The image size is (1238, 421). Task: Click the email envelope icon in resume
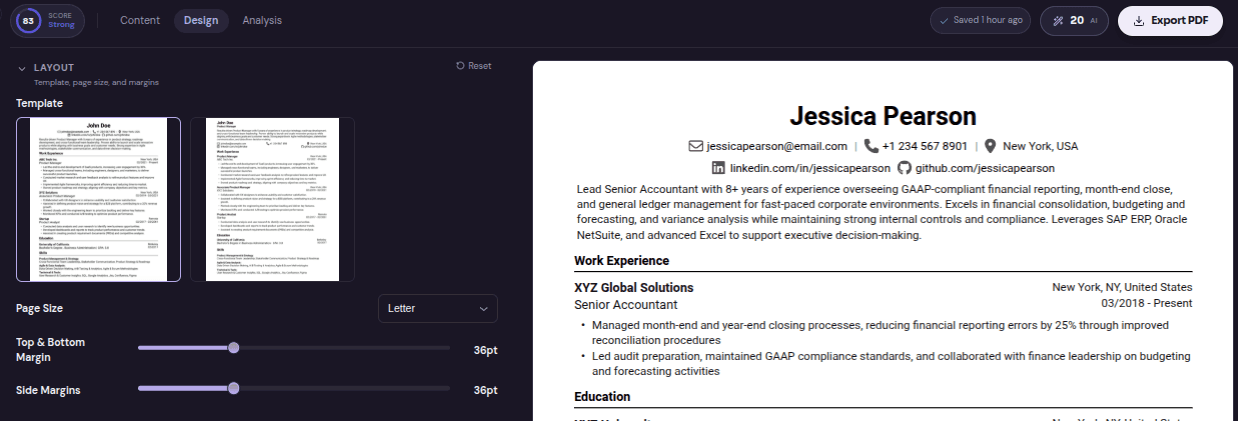click(696, 146)
